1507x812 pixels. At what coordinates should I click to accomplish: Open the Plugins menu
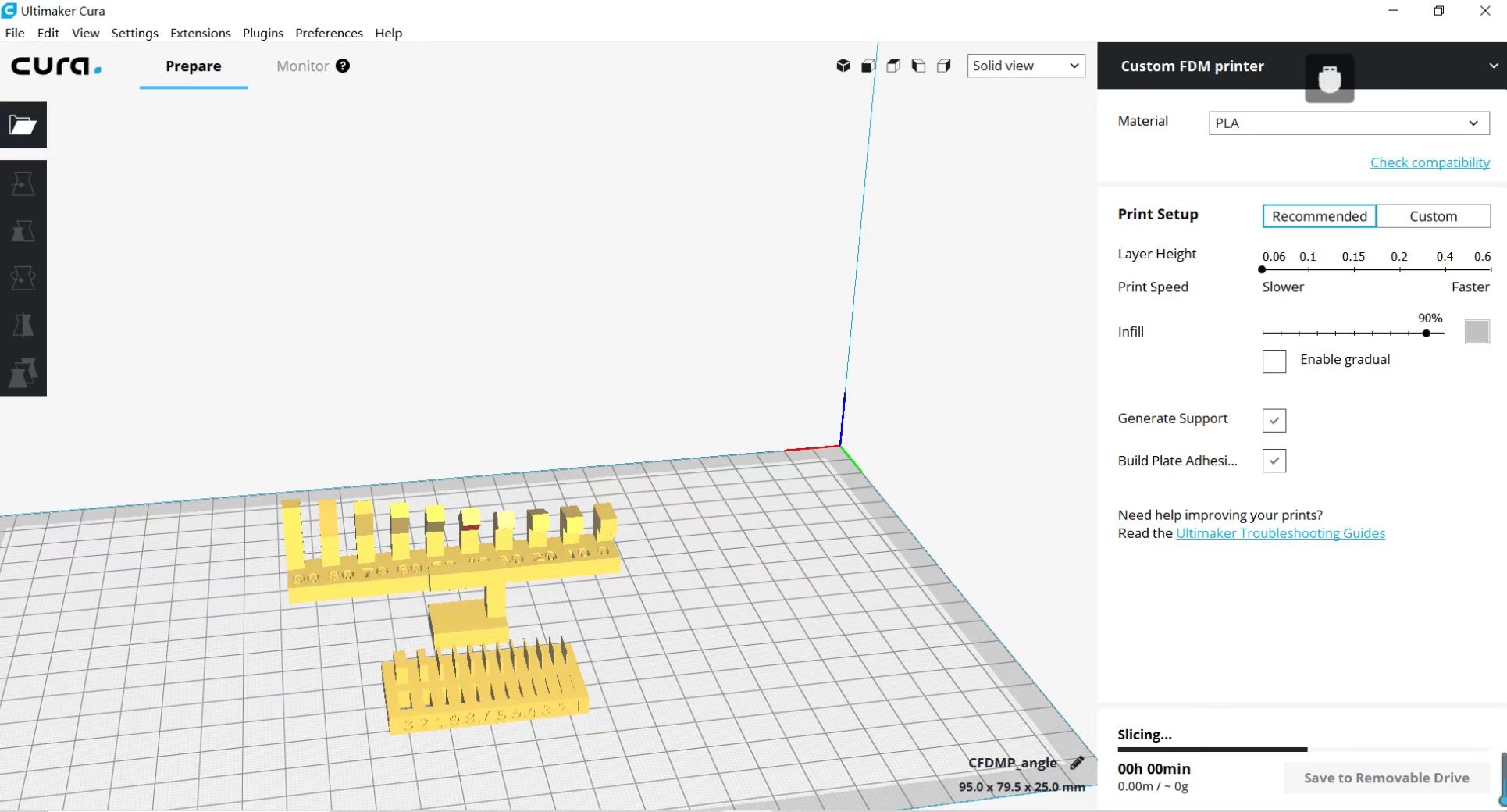coord(263,33)
